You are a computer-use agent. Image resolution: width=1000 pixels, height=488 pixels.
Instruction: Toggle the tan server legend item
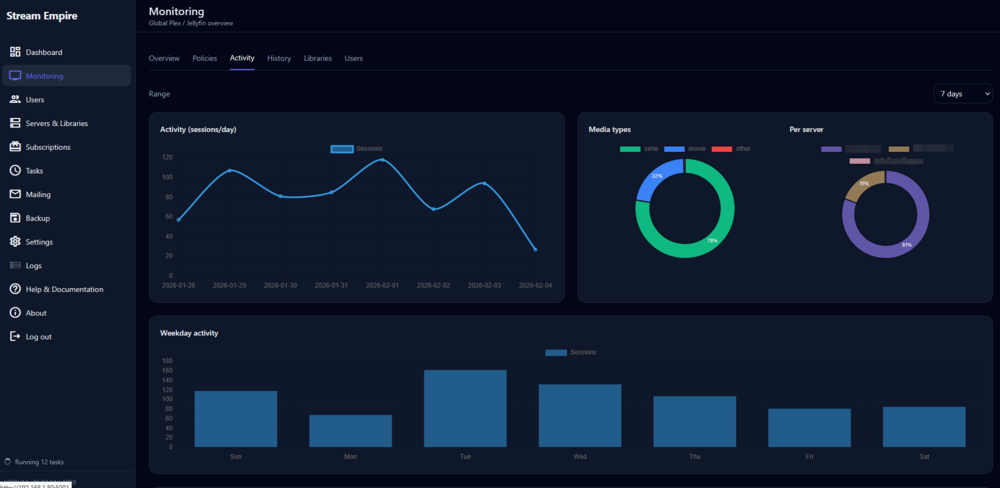pyautogui.click(x=920, y=149)
